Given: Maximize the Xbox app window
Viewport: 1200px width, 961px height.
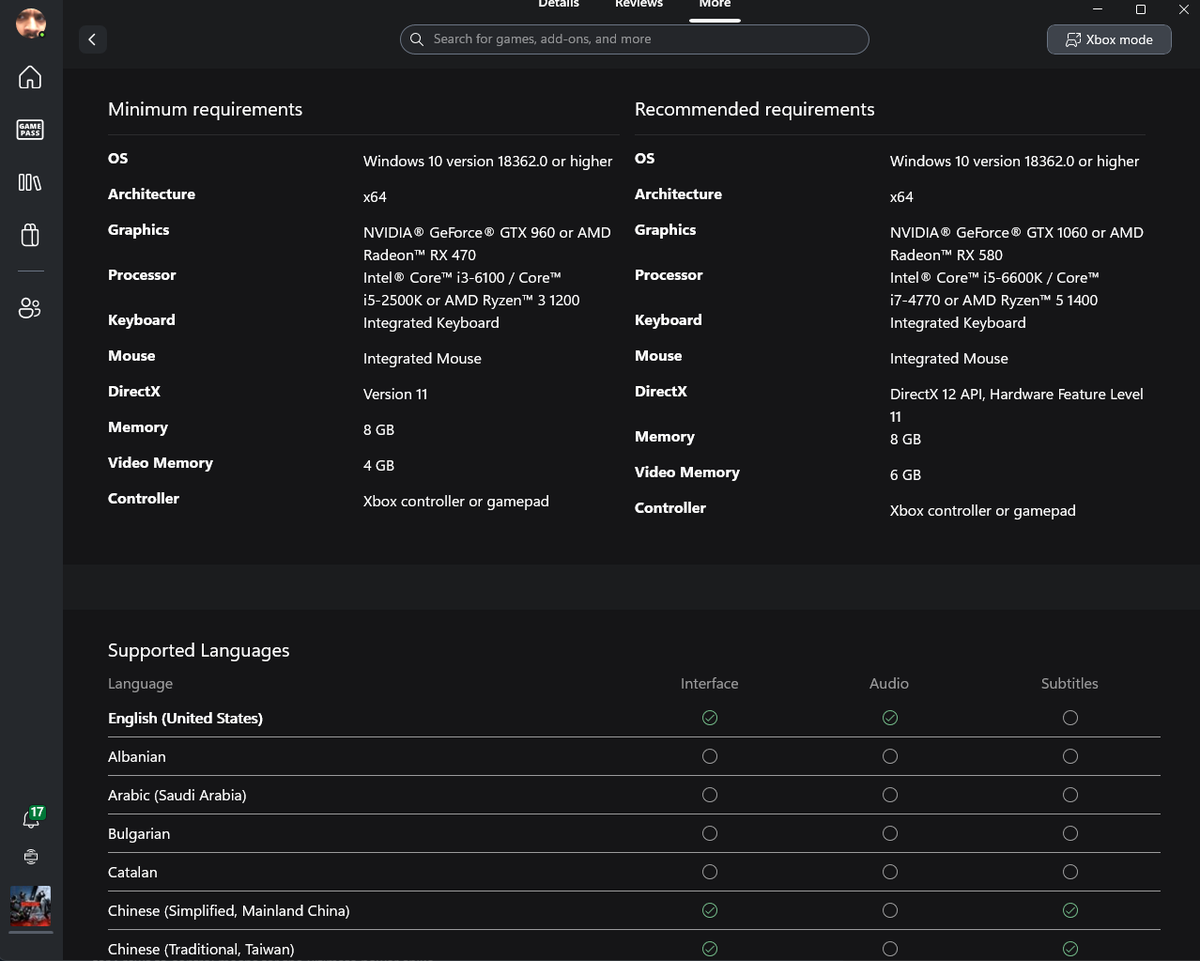Looking at the screenshot, I should tap(1140, 9).
